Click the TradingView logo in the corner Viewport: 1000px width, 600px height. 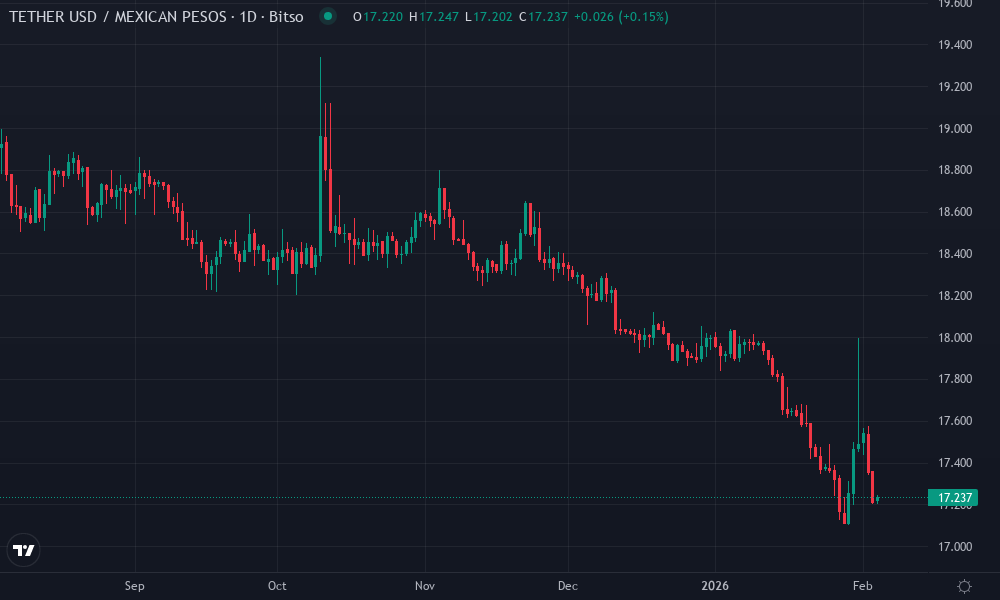point(24,548)
